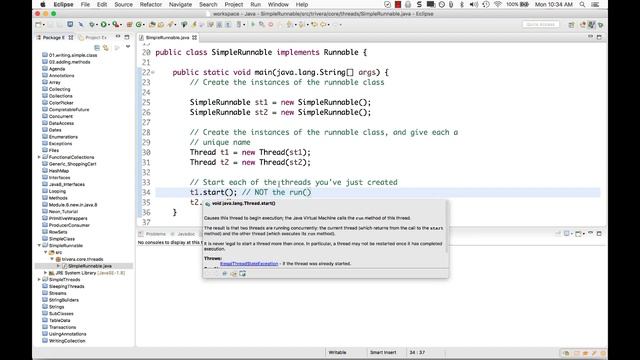640x360 pixels.
Task: Click the Search flashlight toolbar icon
Action: tap(171, 24)
